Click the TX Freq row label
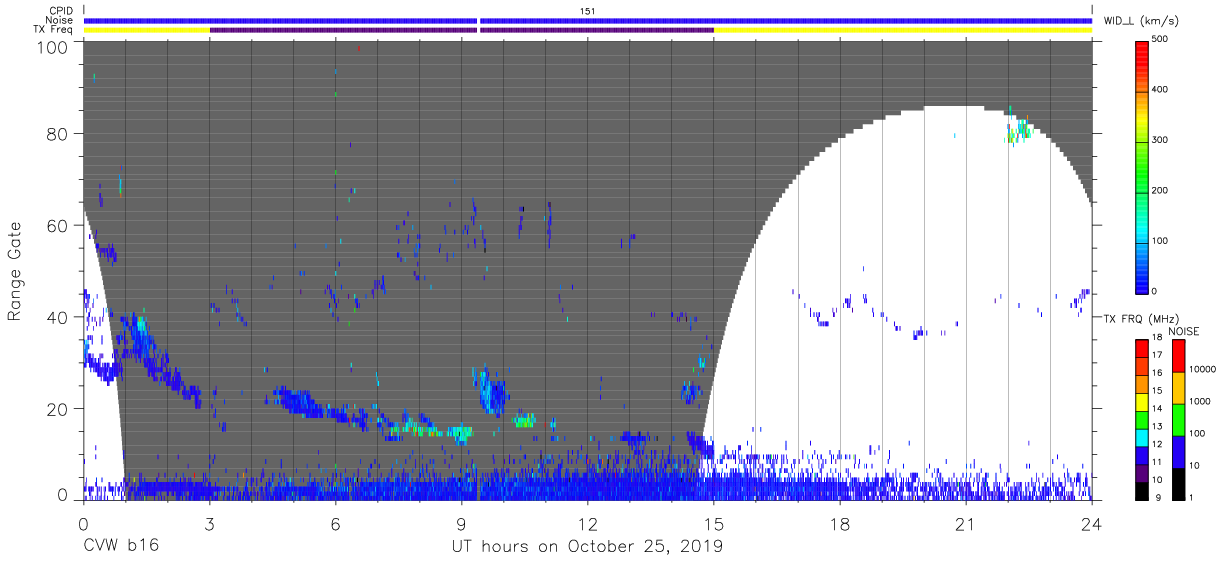This screenshot has width=1228, height=567. click(x=52, y=30)
